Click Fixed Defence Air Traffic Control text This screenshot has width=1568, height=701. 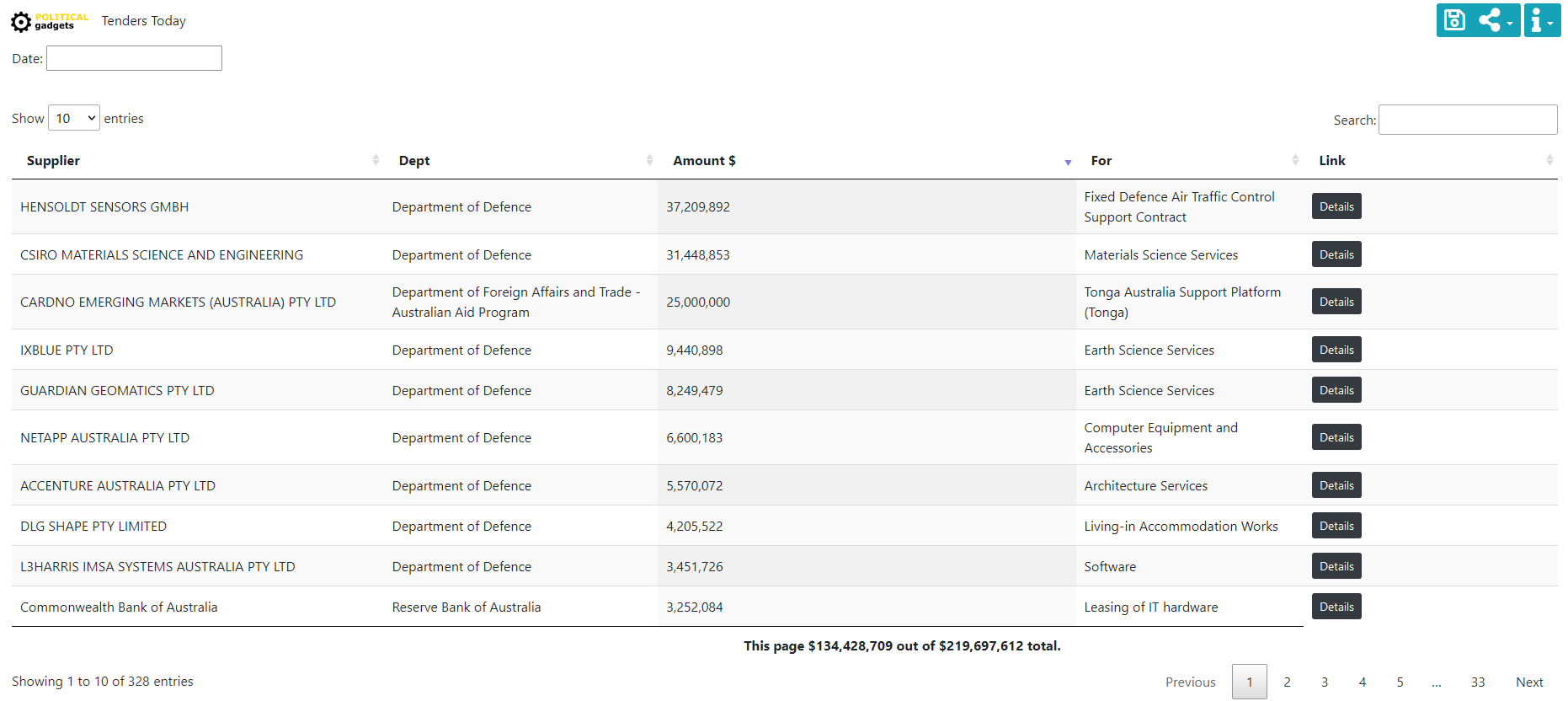(1180, 206)
